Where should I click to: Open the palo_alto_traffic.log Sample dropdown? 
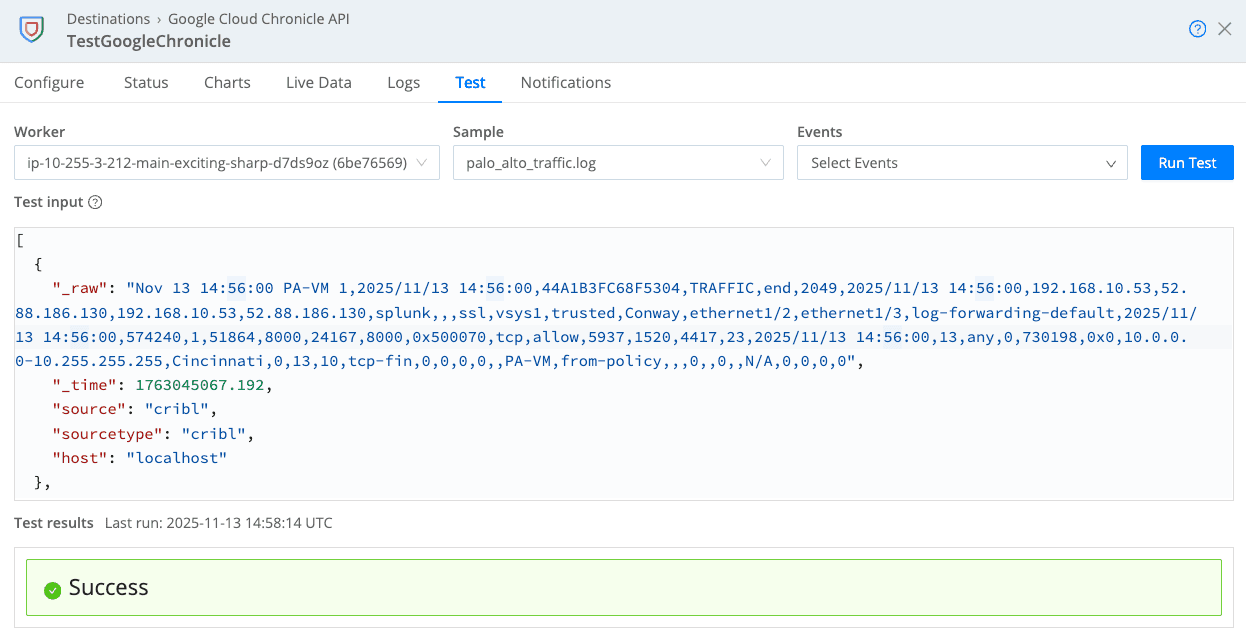pos(618,162)
